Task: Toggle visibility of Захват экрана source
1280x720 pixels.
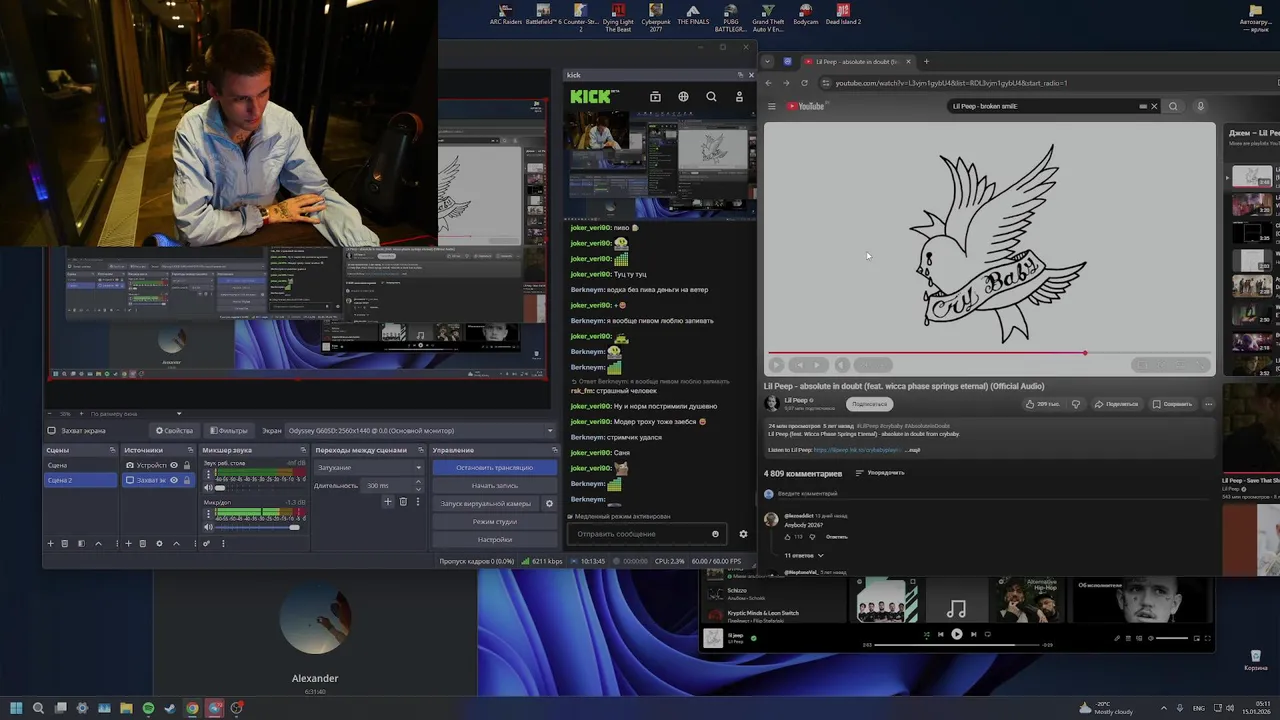Action: click(174, 480)
